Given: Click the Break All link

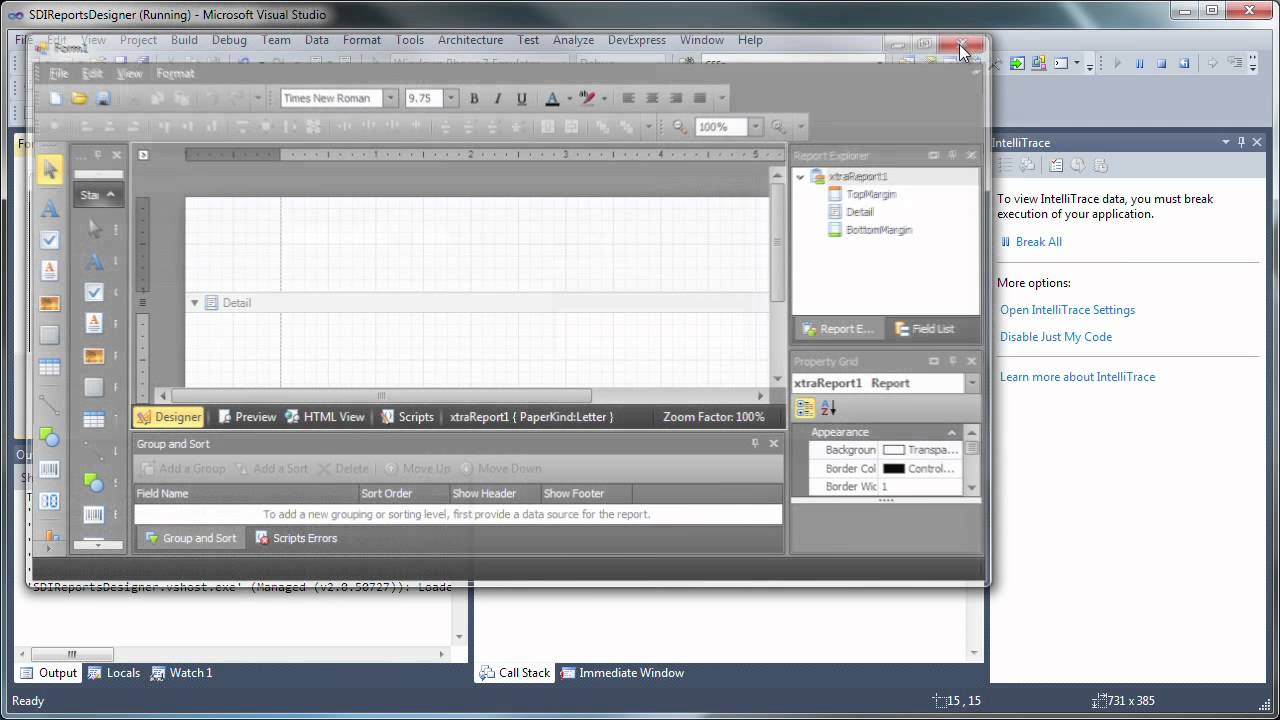Looking at the screenshot, I should click(x=1039, y=242).
